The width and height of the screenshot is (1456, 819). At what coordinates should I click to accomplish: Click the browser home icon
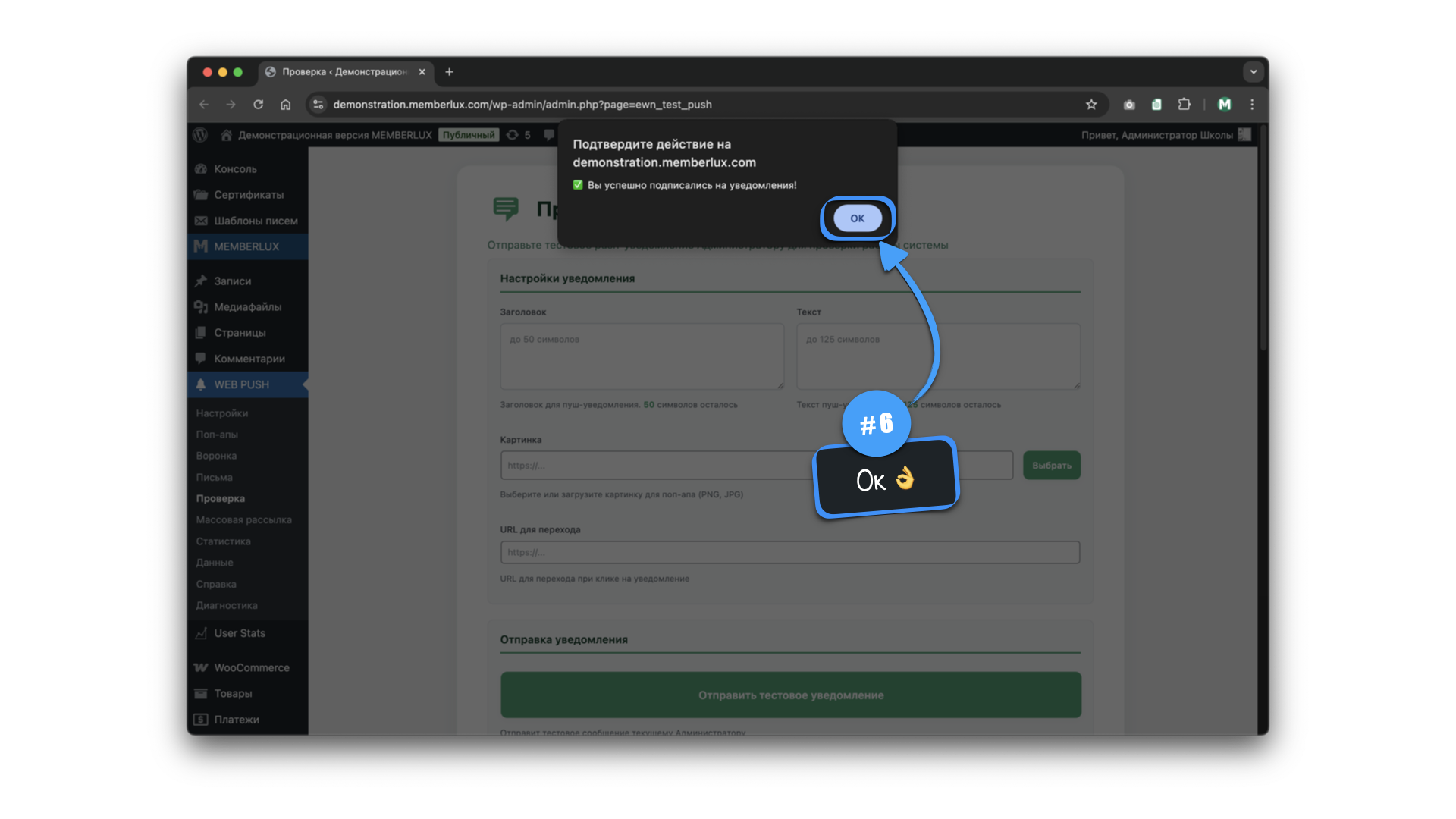pyautogui.click(x=285, y=105)
